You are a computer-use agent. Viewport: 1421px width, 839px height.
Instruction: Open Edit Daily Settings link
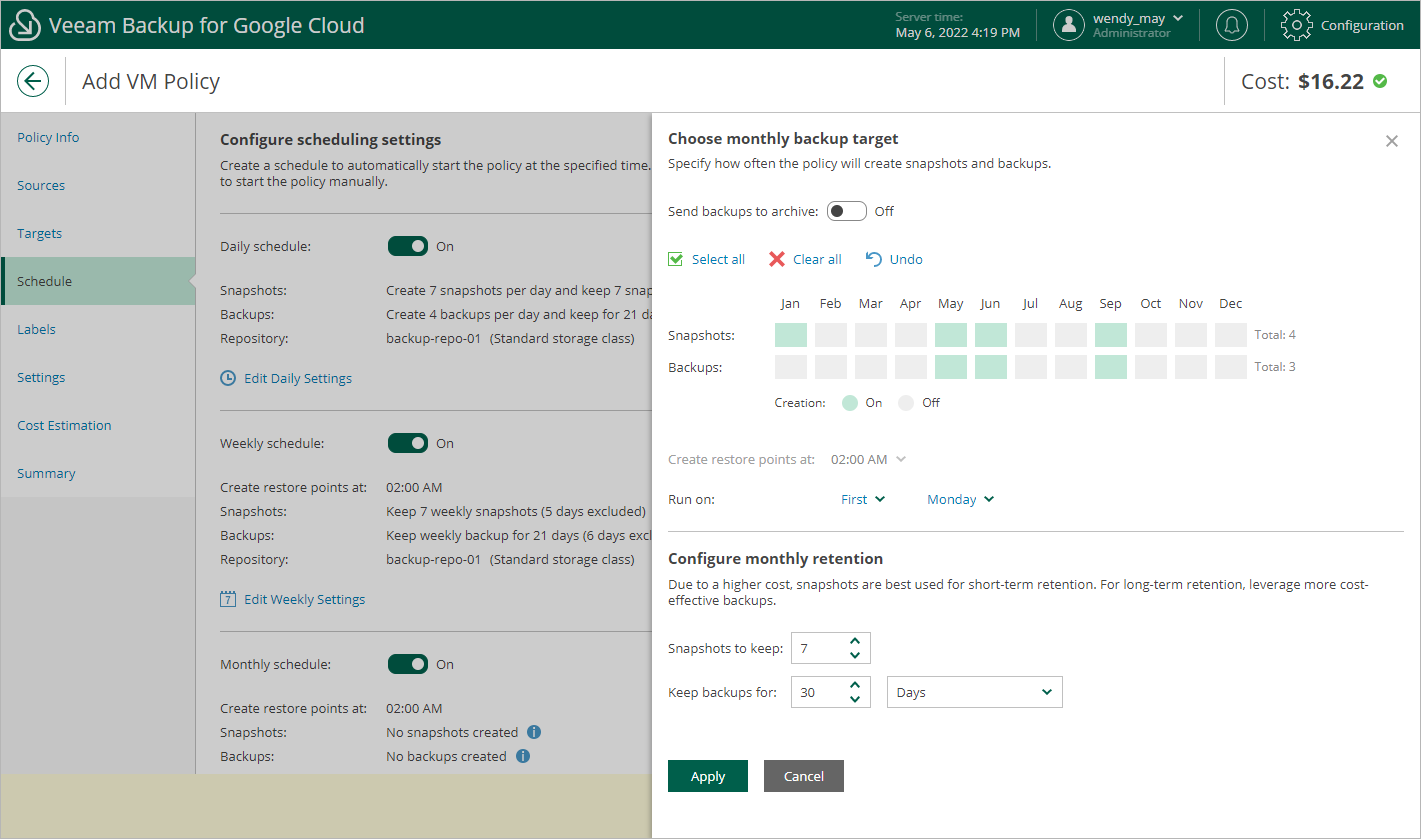click(298, 378)
